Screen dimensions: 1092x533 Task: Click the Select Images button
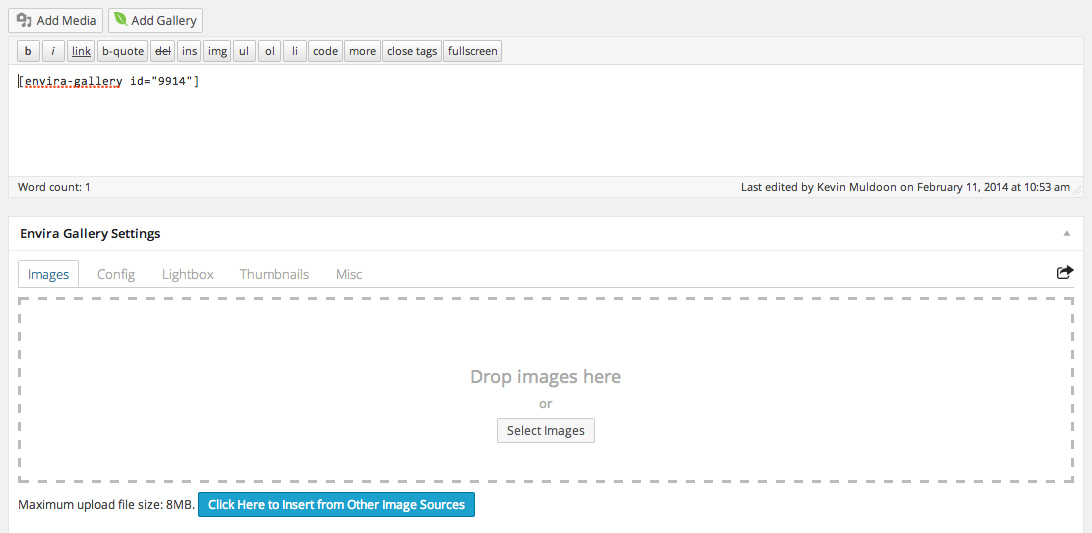pos(545,431)
